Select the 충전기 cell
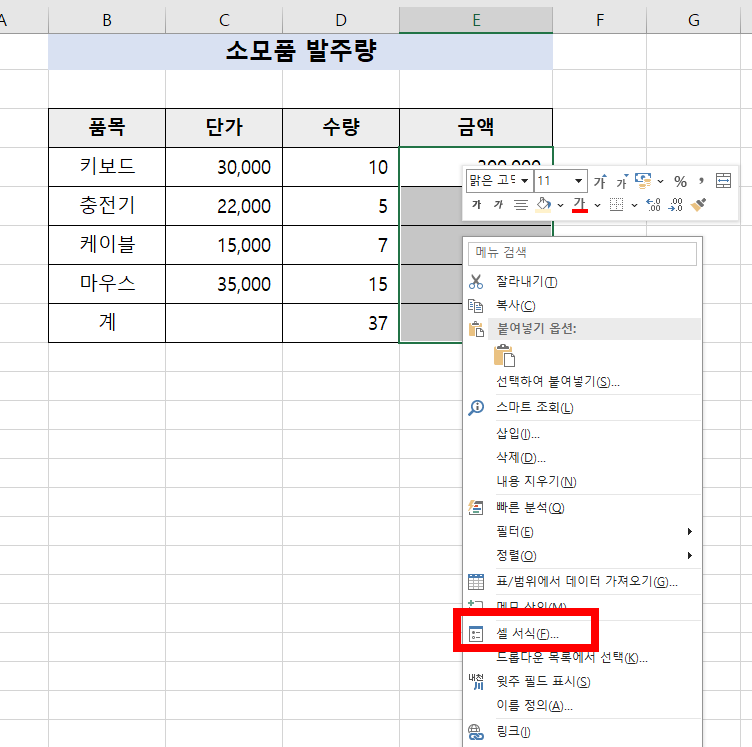The width and height of the screenshot is (752, 747). 107,206
